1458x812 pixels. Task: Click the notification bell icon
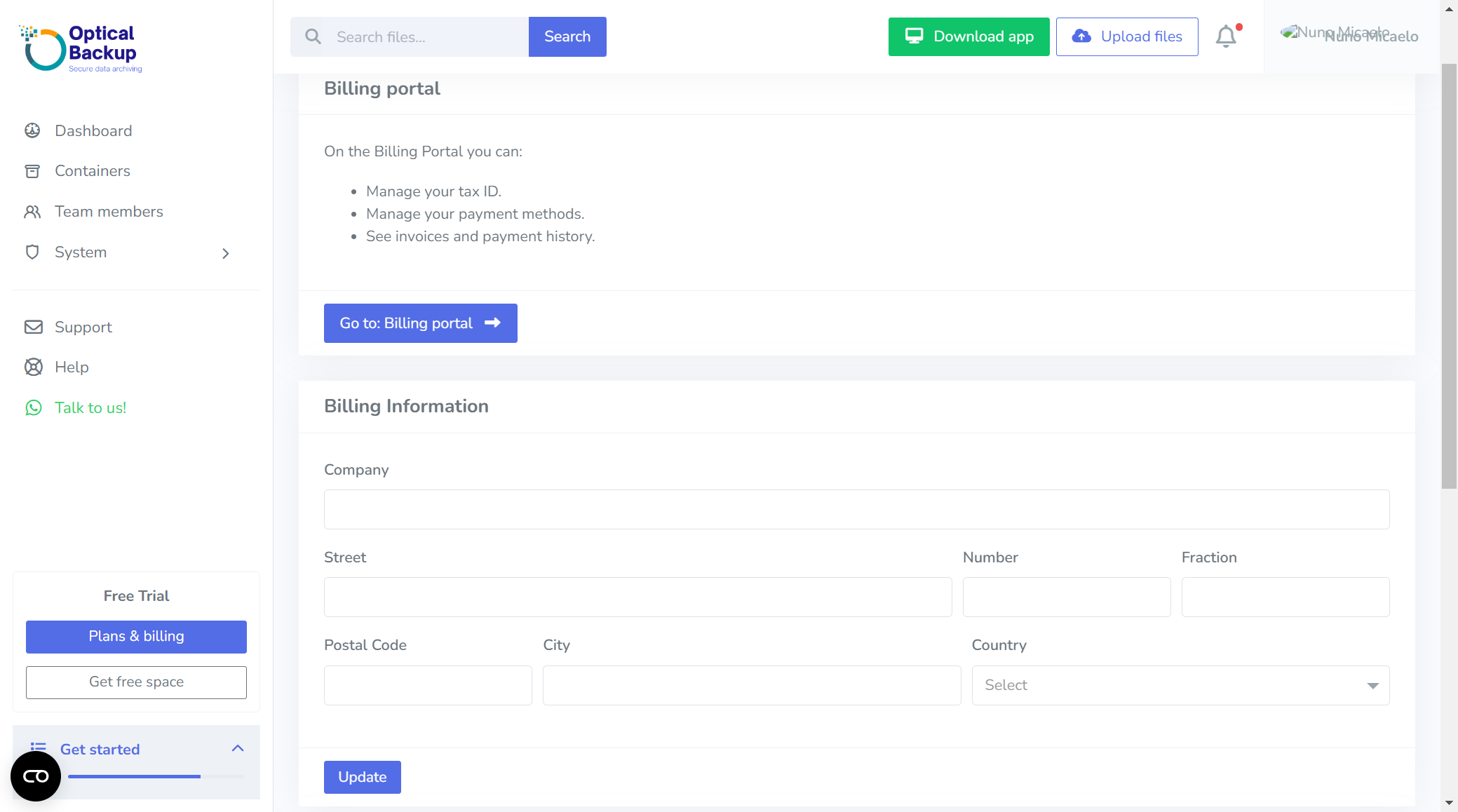1226,36
